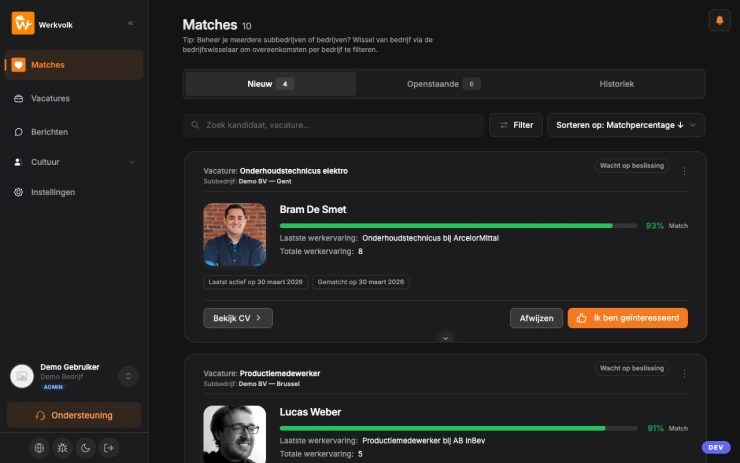This screenshot has width=740, height=463.
Task: Click the Werkvolk logo
Action: [23, 22]
